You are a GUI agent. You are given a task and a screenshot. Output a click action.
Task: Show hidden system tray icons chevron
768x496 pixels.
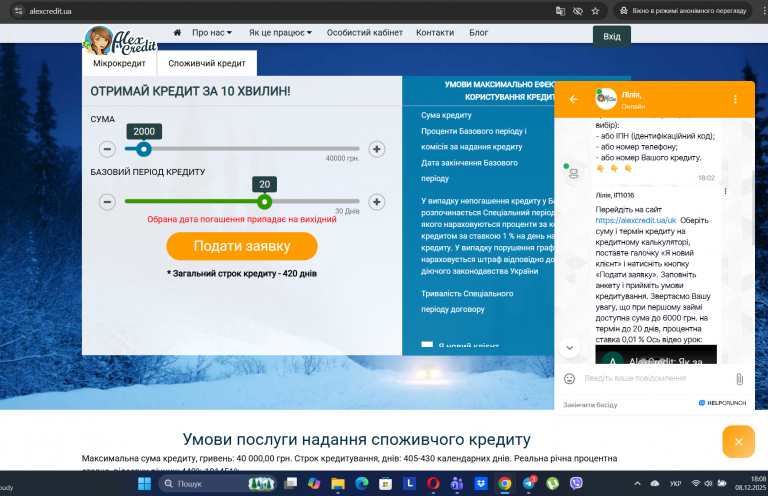coord(637,484)
